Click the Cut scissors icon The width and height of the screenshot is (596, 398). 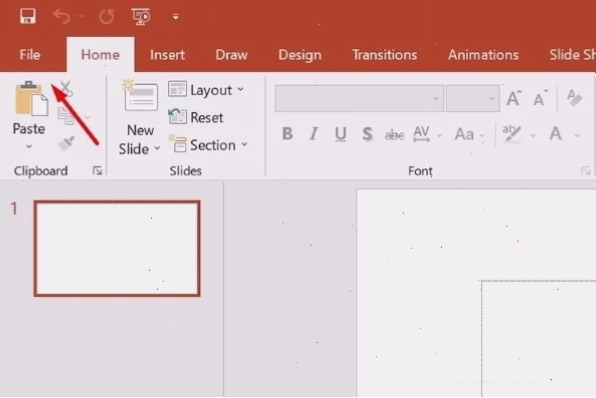click(x=66, y=89)
